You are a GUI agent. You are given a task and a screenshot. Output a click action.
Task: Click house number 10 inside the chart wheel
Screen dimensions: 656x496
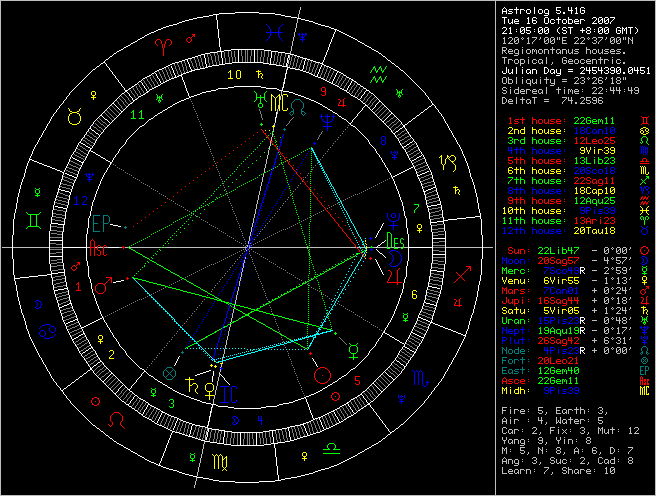click(233, 74)
